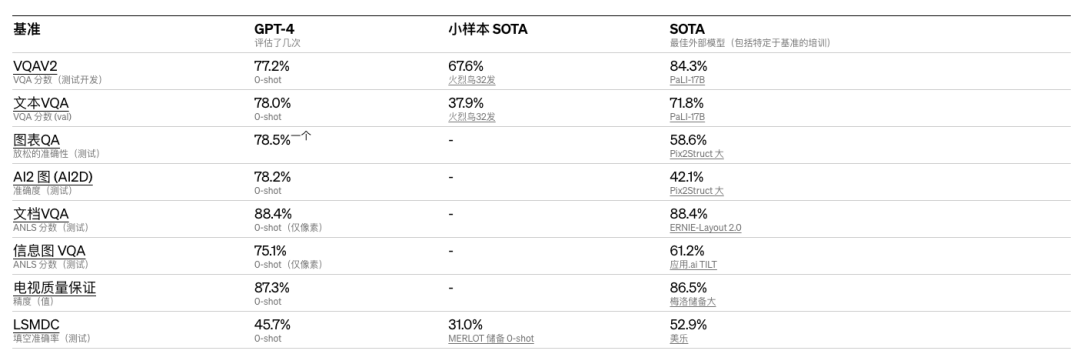Screen dimensions: 1080x364
Task: Open the ERNIE-Layout 2.0 link
Action: (x=705, y=228)
